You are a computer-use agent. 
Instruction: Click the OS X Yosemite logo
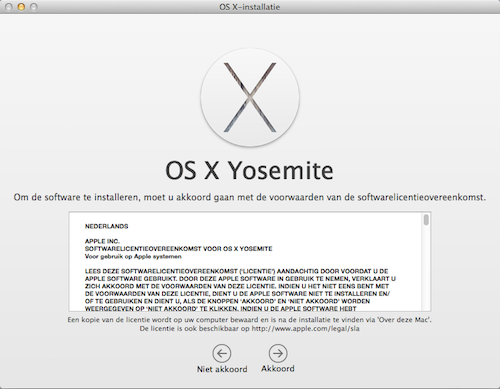250,97
